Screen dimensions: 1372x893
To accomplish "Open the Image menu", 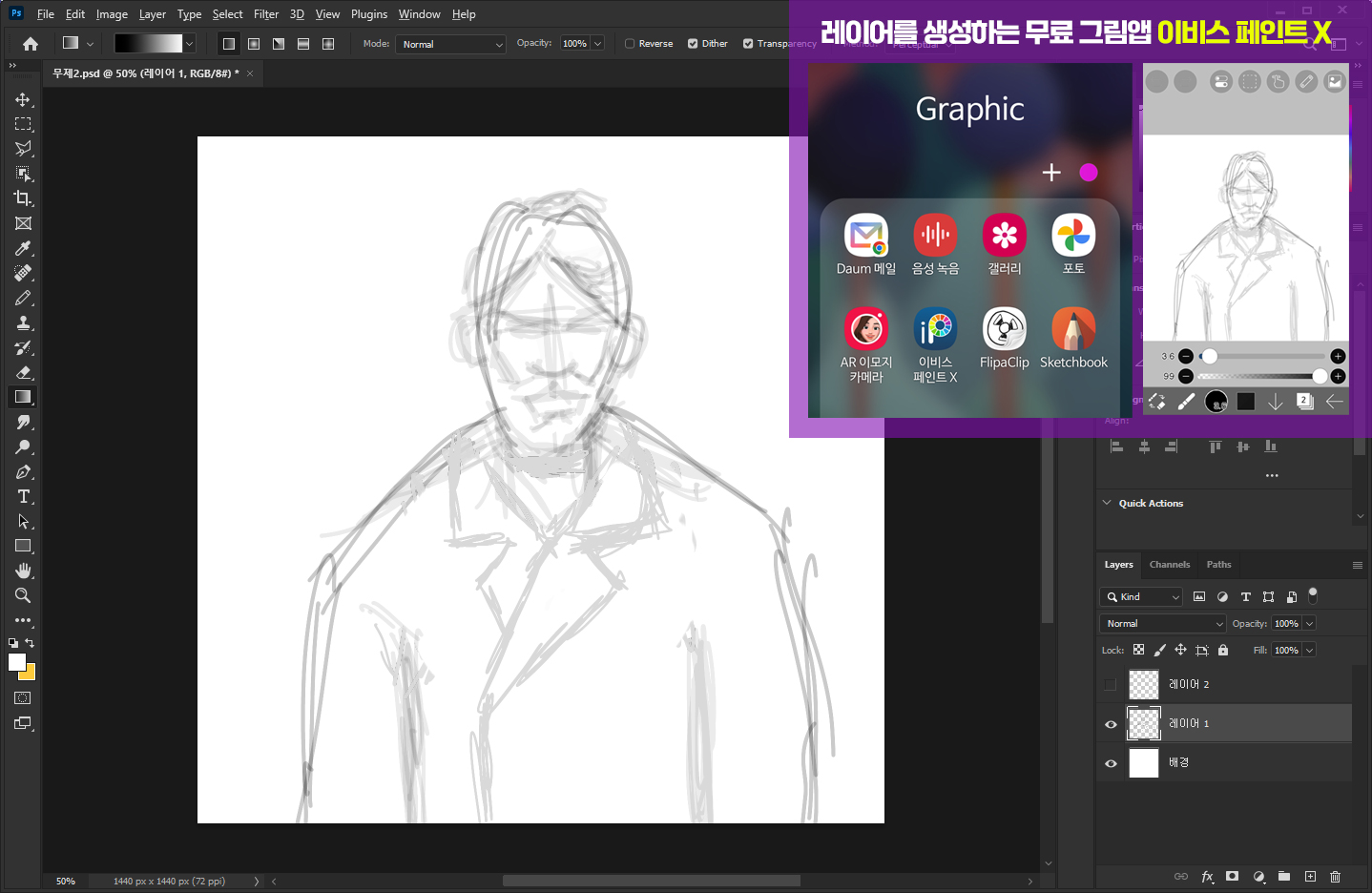I will point(112,14).
